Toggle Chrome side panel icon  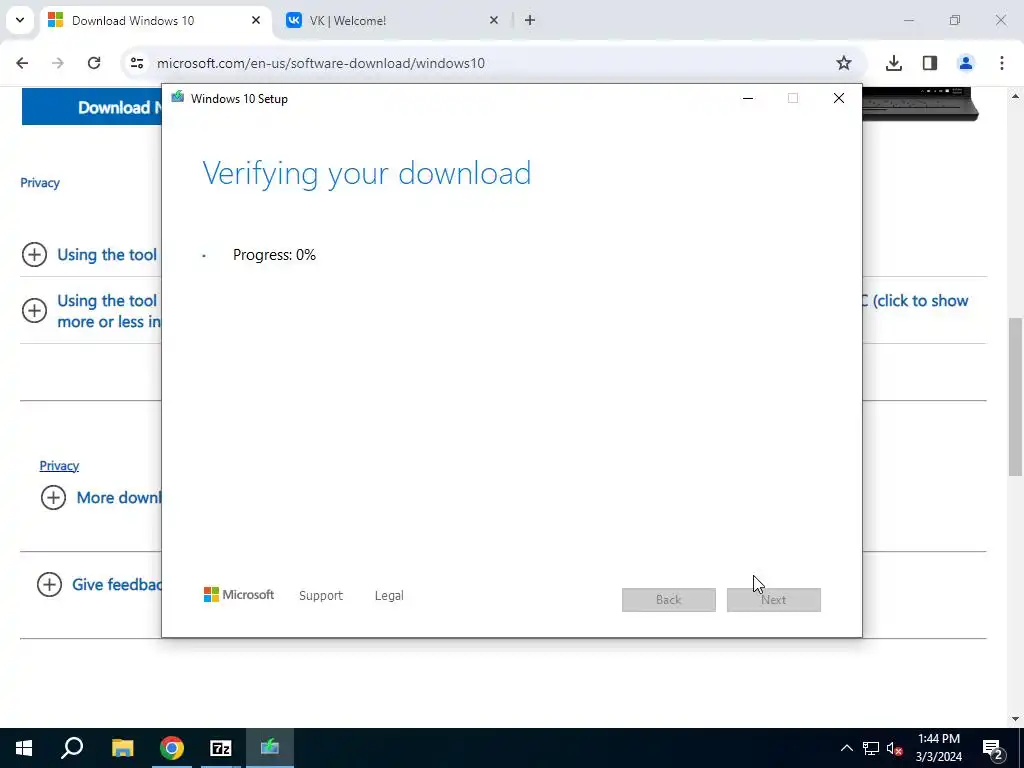(x=929, y=63)
